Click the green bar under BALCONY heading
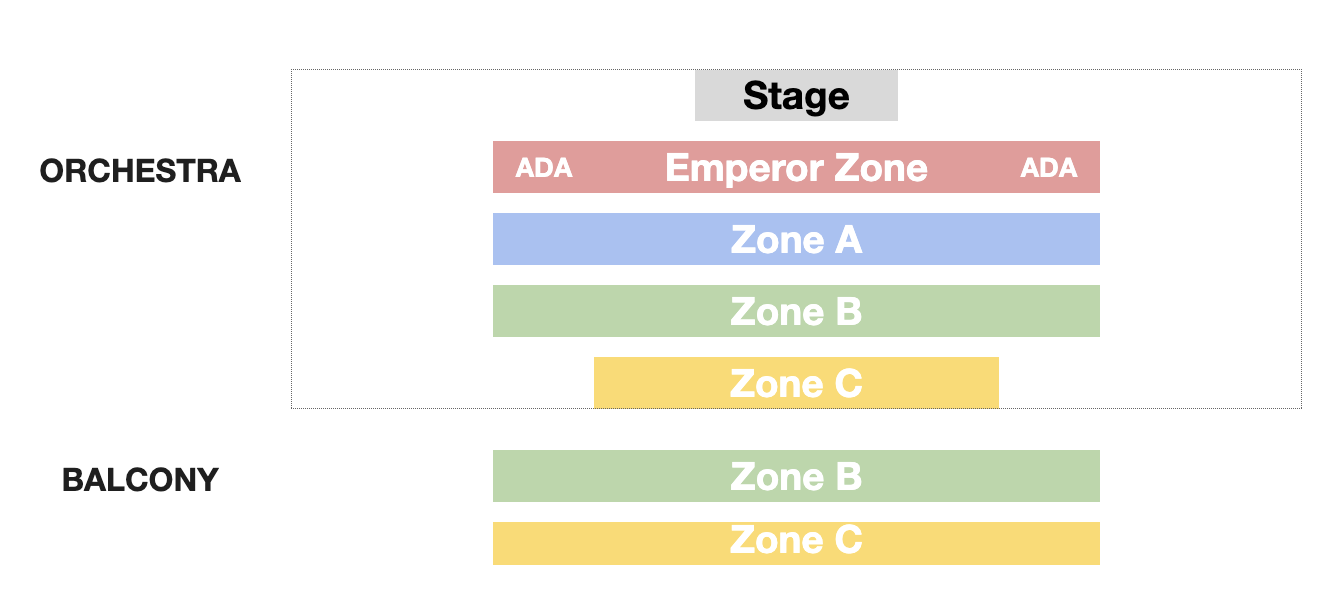Image resolution: width=1330 pixels, height=590 pixels. coord(796,476)
